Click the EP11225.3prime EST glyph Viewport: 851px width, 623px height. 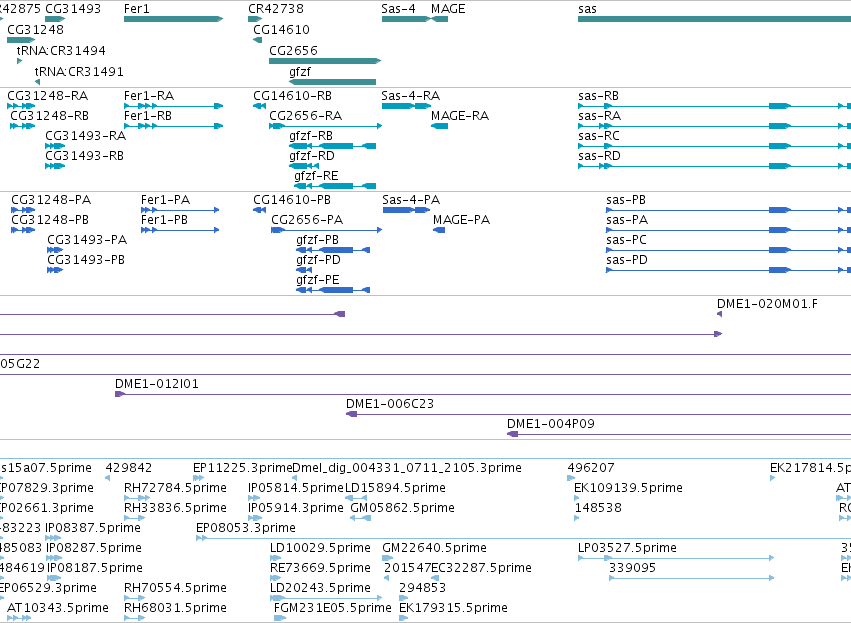199,478
